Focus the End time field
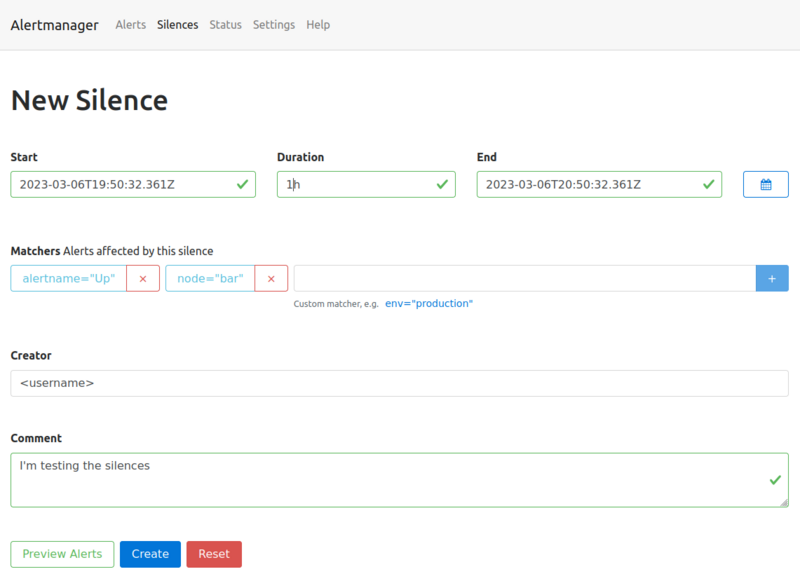Viewport: 800px width, 588px height. pyautogui.click(x=589, y=184)
